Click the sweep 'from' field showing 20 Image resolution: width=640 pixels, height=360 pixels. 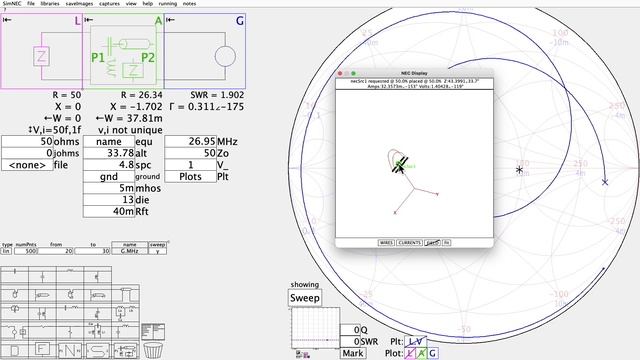click(x=55, y=251)
